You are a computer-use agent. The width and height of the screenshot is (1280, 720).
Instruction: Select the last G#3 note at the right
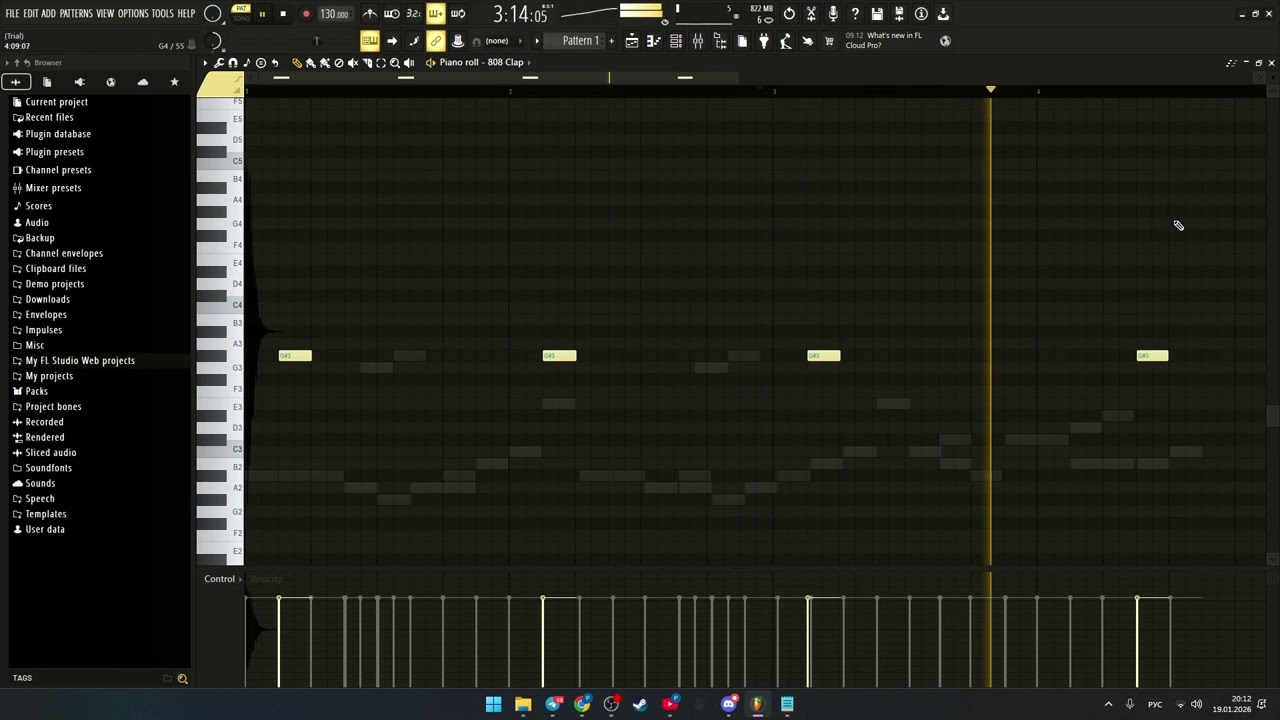coord(1152,356)
